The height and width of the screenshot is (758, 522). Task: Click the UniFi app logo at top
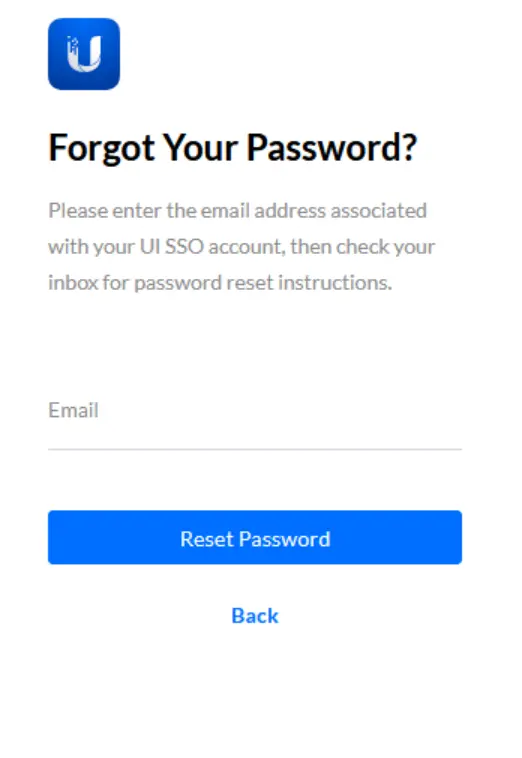(84, 54)
